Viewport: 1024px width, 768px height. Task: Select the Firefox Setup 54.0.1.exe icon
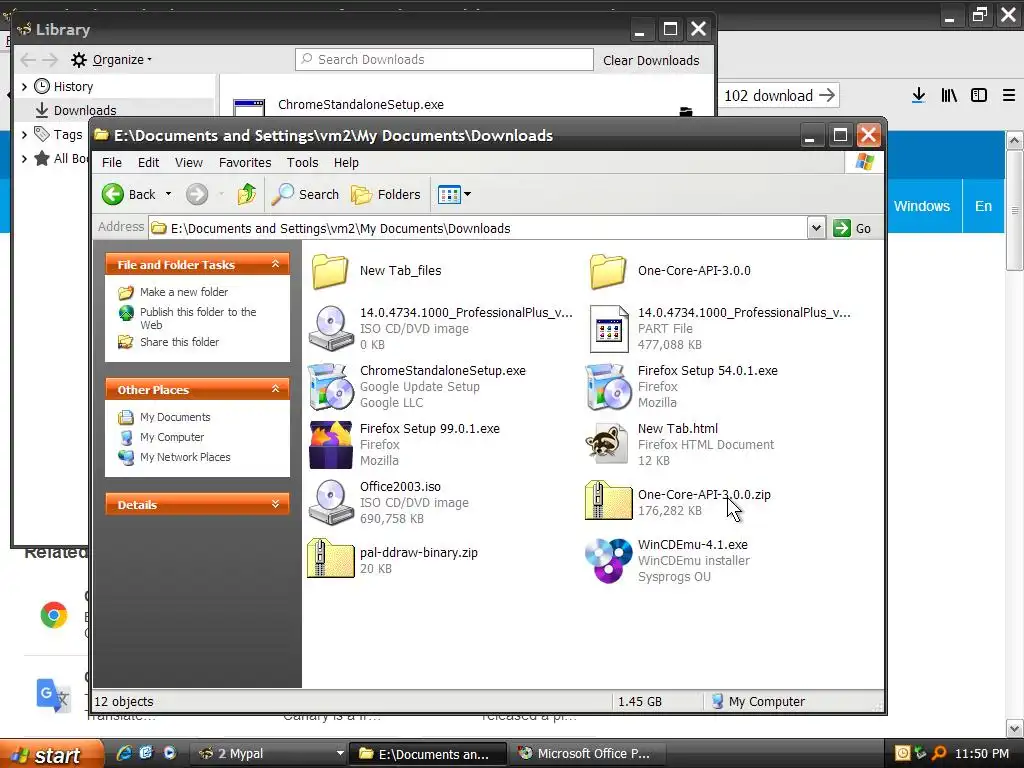point(609,386)
